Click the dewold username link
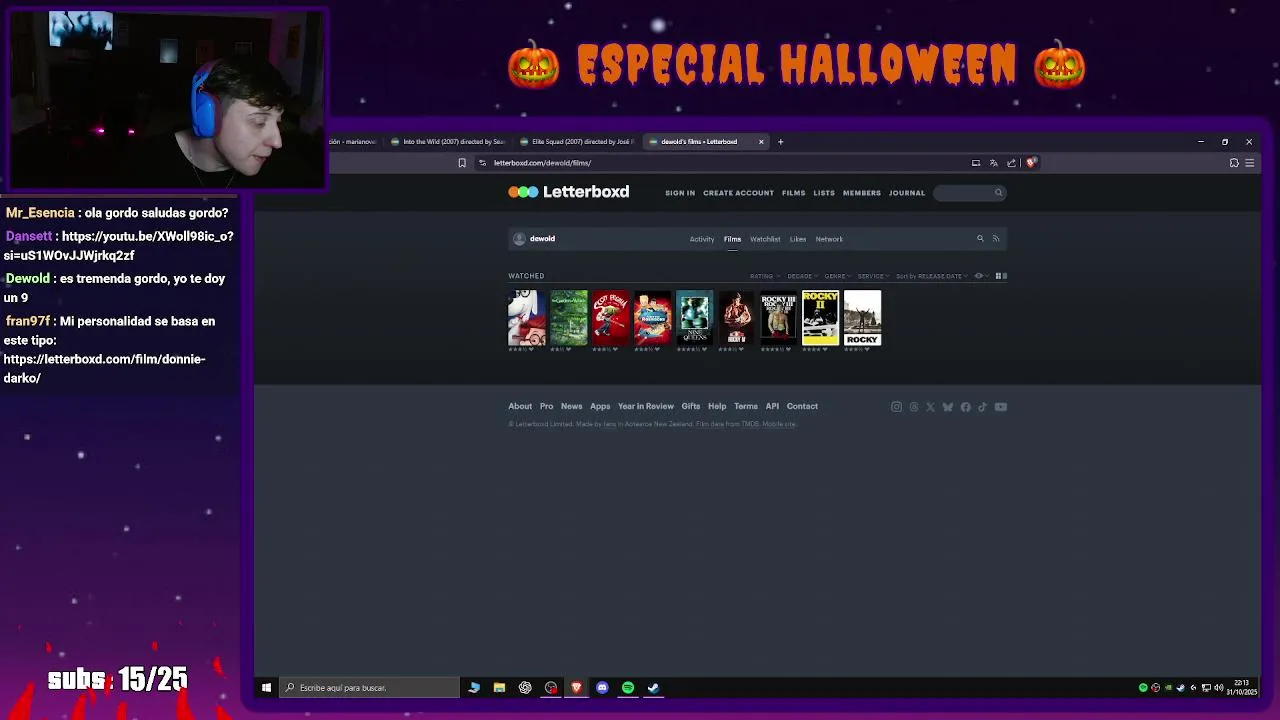Image resolution: width=1280 pixels, height=720 pixels. [542, 239]
